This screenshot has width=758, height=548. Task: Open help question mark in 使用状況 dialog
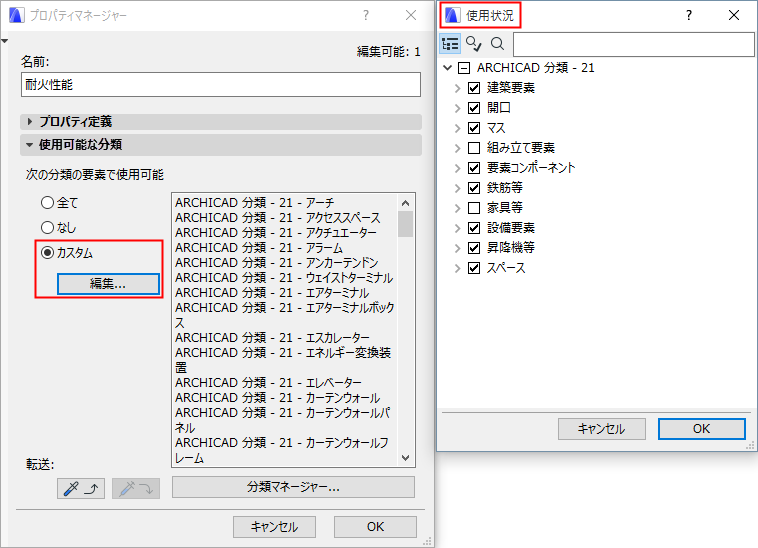click(688, 15)
